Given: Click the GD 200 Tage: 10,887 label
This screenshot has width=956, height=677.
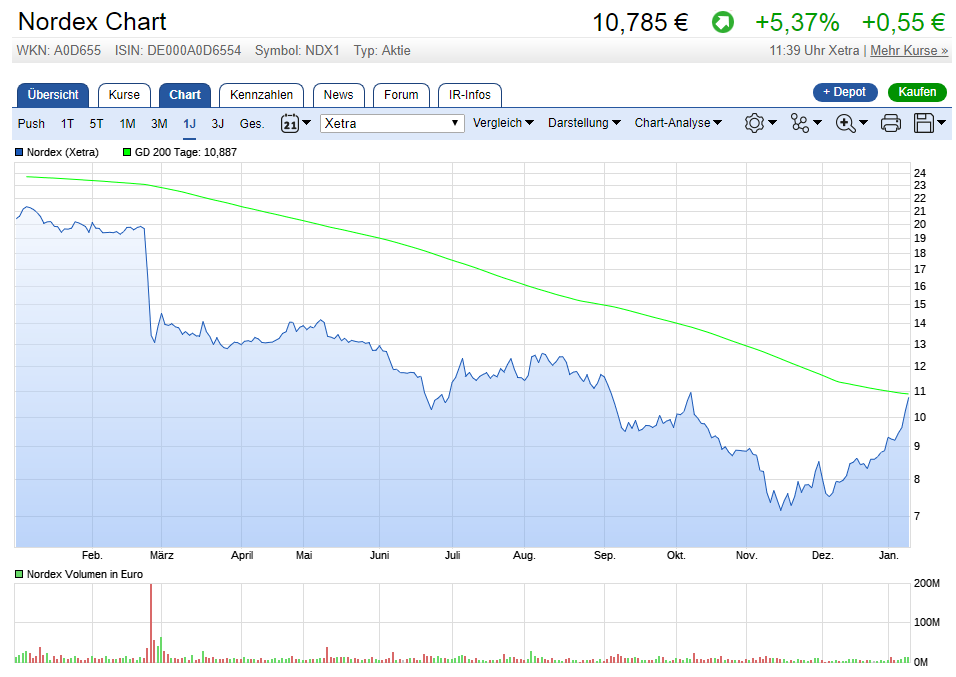Looking at the screenshot, I should (185, 152).
